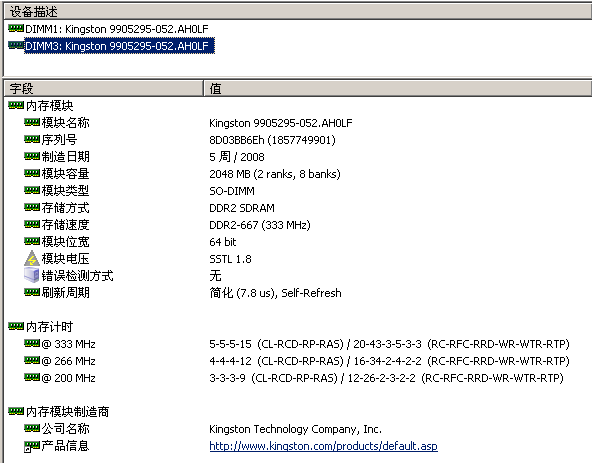Select the 序列号 row
The image size is (592, 463).
tap(298, 140)
